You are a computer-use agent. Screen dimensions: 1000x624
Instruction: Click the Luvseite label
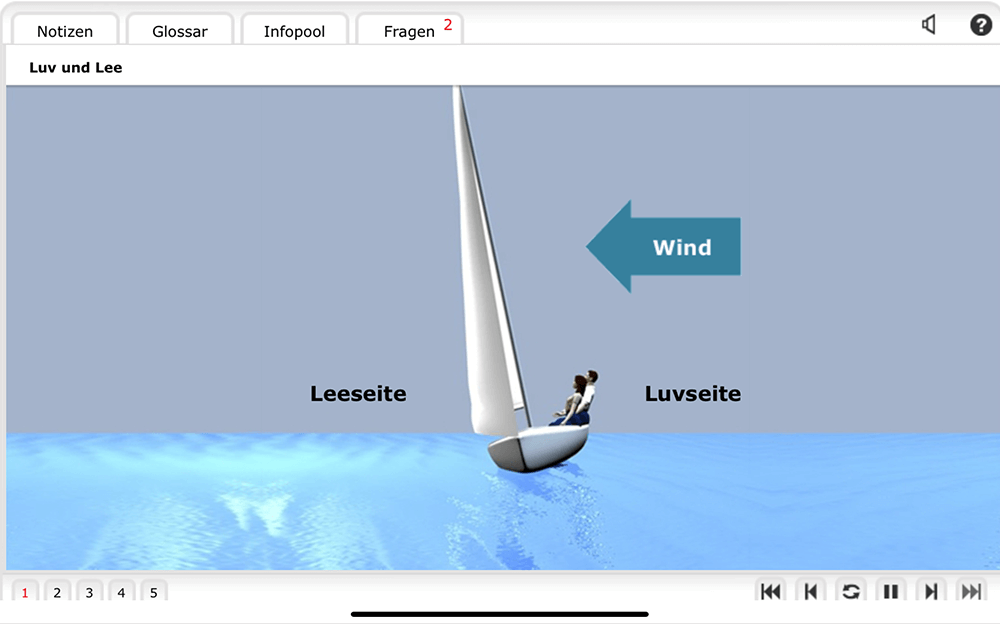[693, 394]
